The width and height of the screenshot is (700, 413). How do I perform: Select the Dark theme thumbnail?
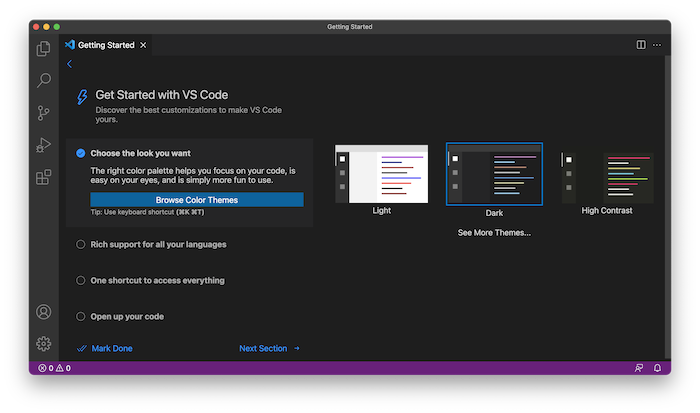(494, 174)
